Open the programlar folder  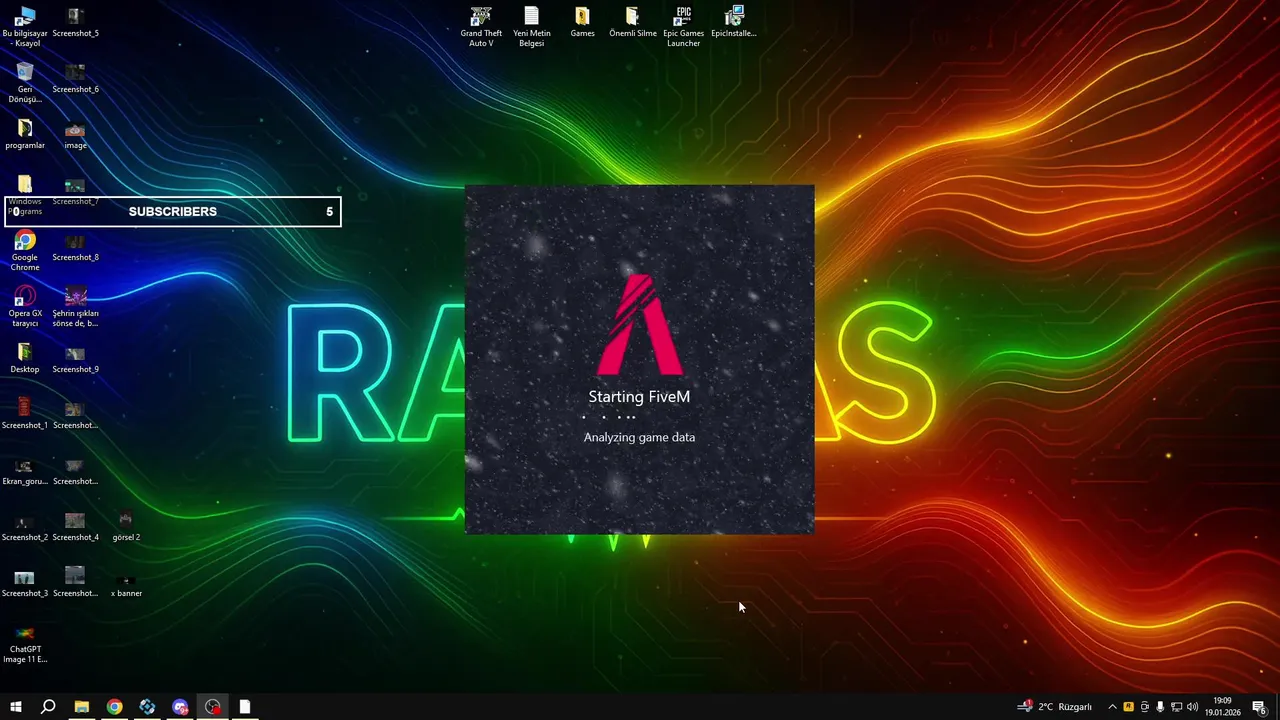(25, 134)
